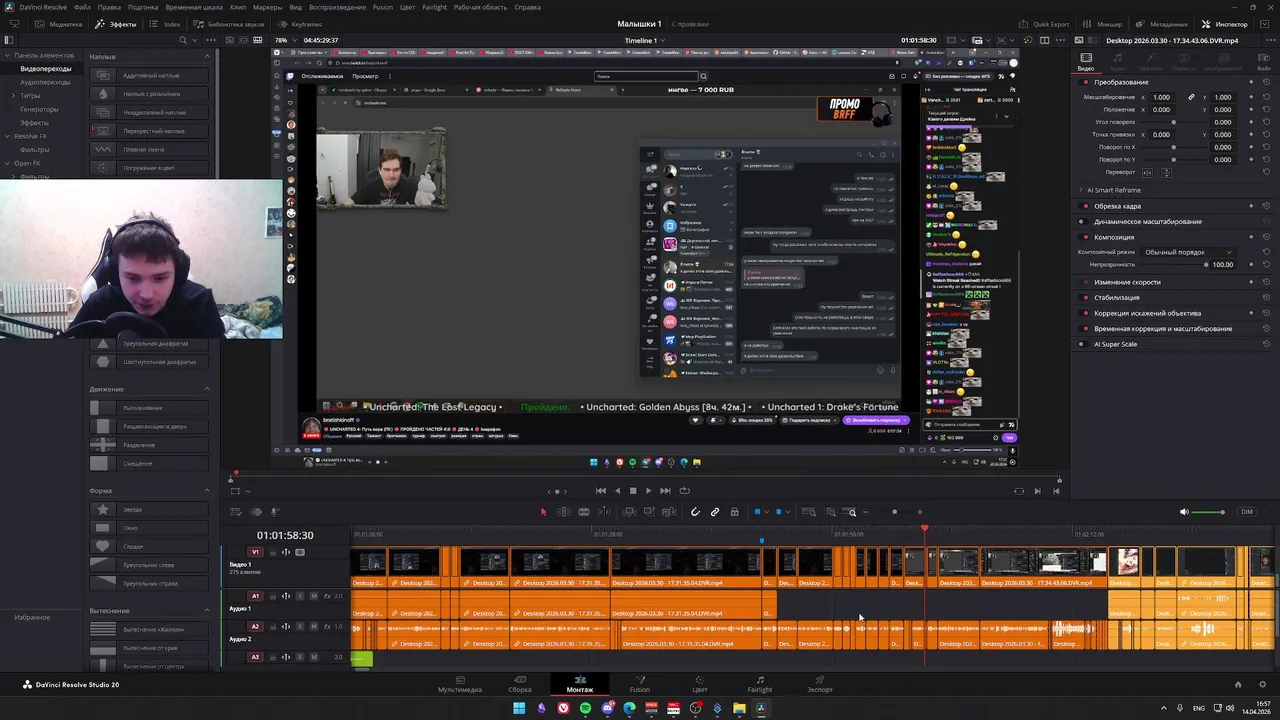Select the arrow selection tool
Screen dimensions: 1280x720
tap(544, 512)
